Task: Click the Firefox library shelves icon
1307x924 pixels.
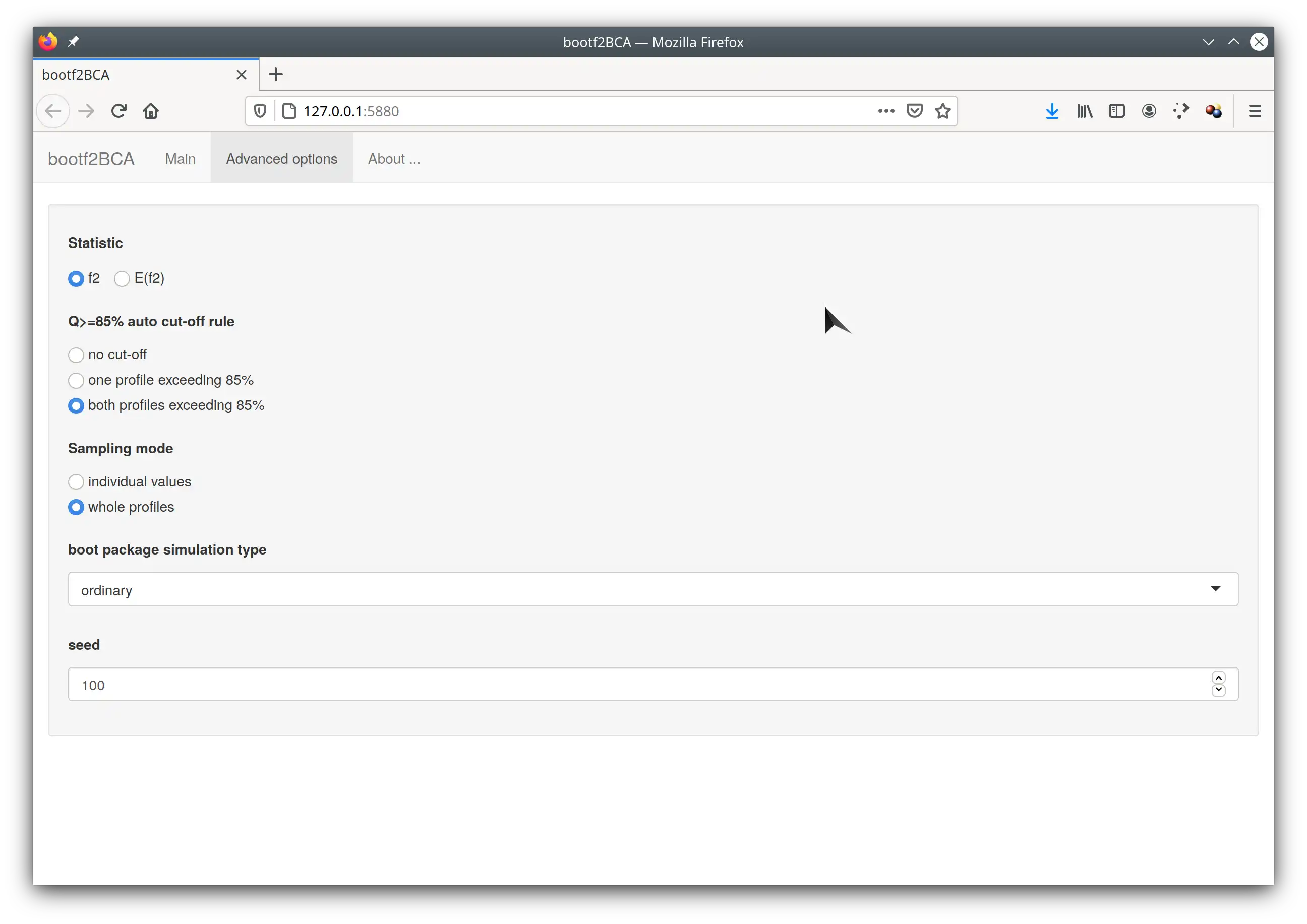Action: coord(1085,110)
